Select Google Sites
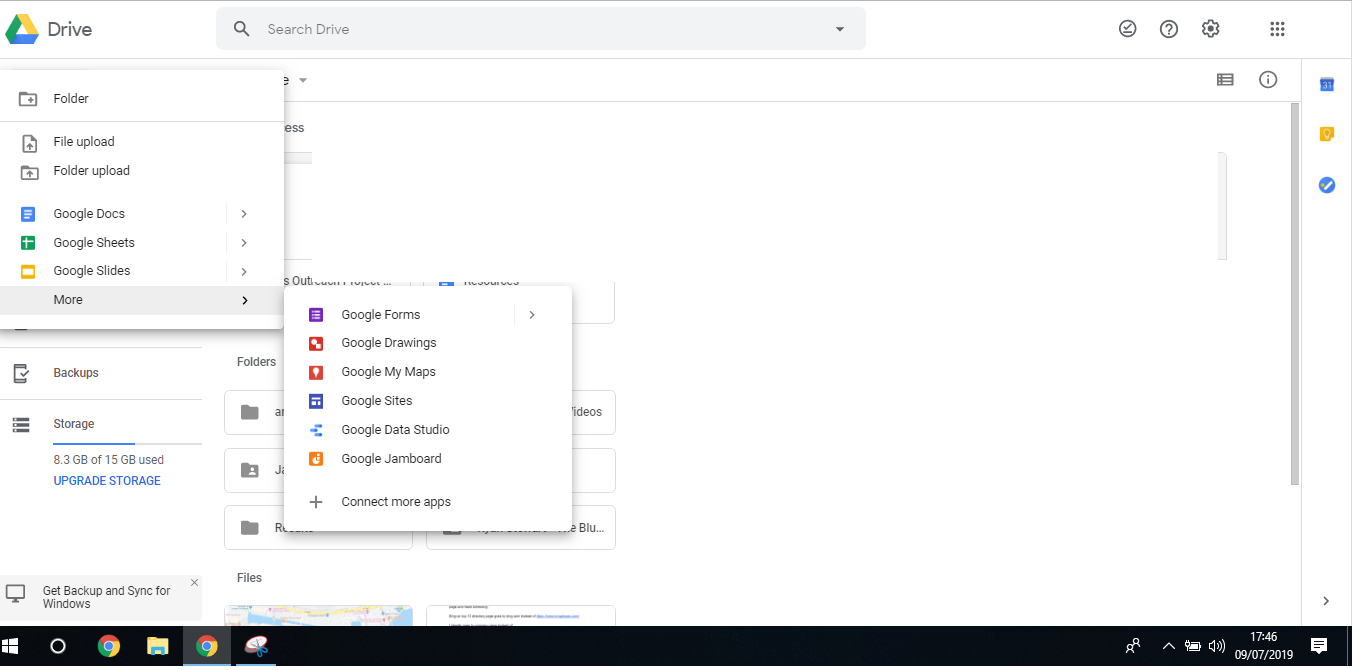1365x670 pixels. 428,401
